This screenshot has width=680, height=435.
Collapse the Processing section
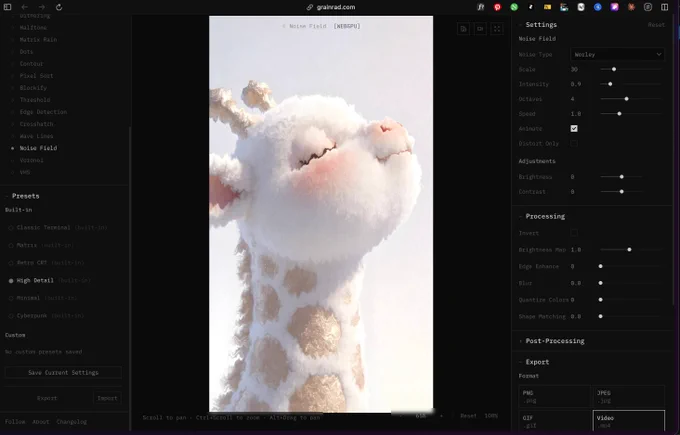[542, 216]
